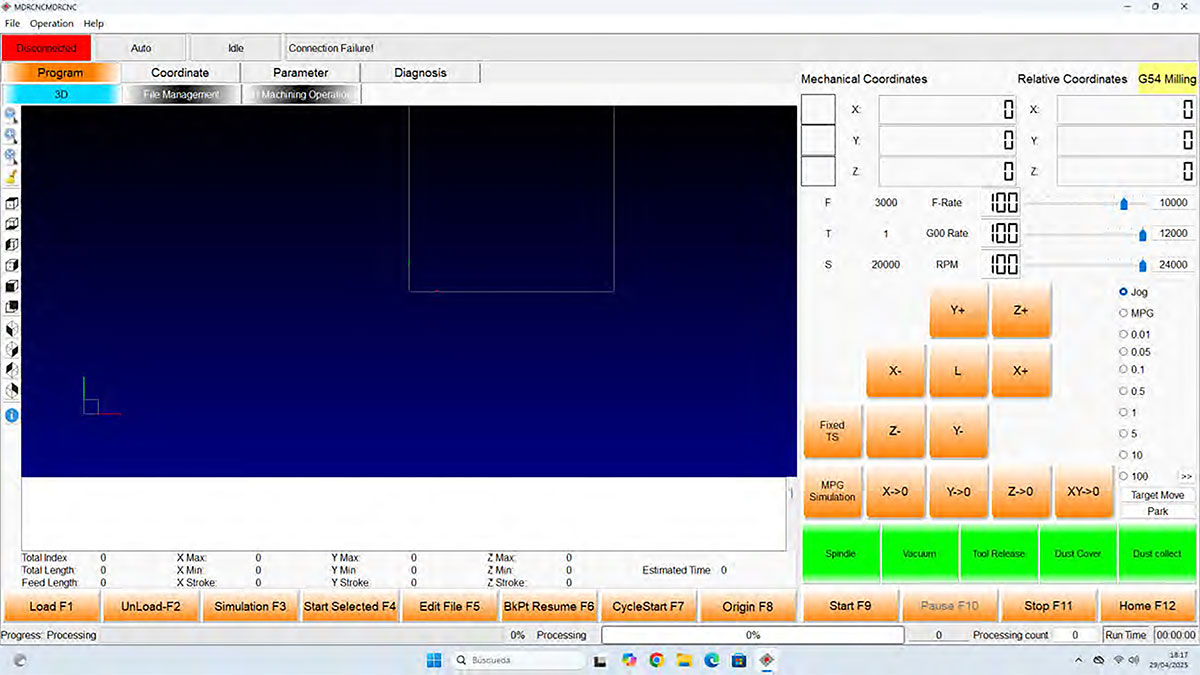The image size is (1200, 675).
Task: Toggle the Vacuum green button
Action: coord(920,553)
